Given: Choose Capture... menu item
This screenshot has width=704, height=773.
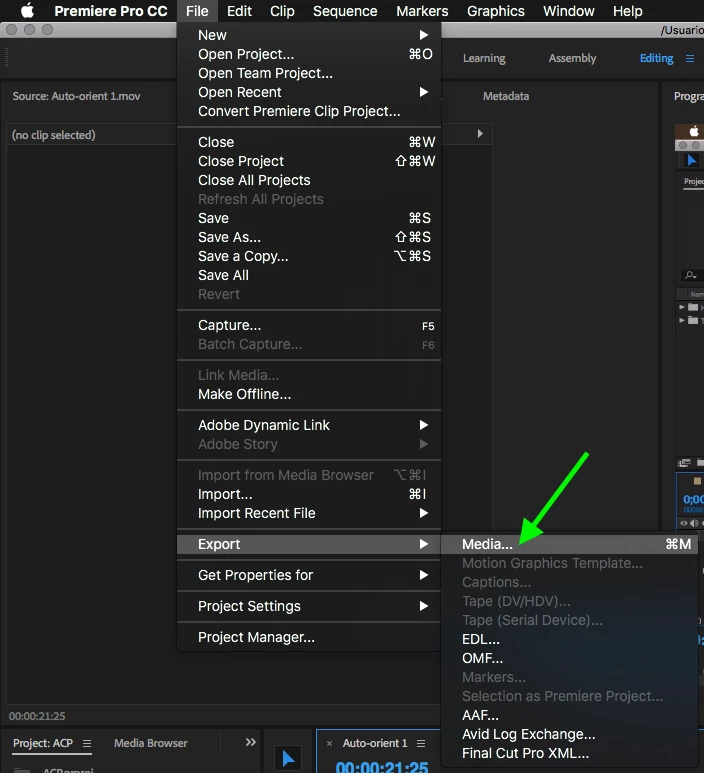Looking at the screenshot, I should click(309, 325).
